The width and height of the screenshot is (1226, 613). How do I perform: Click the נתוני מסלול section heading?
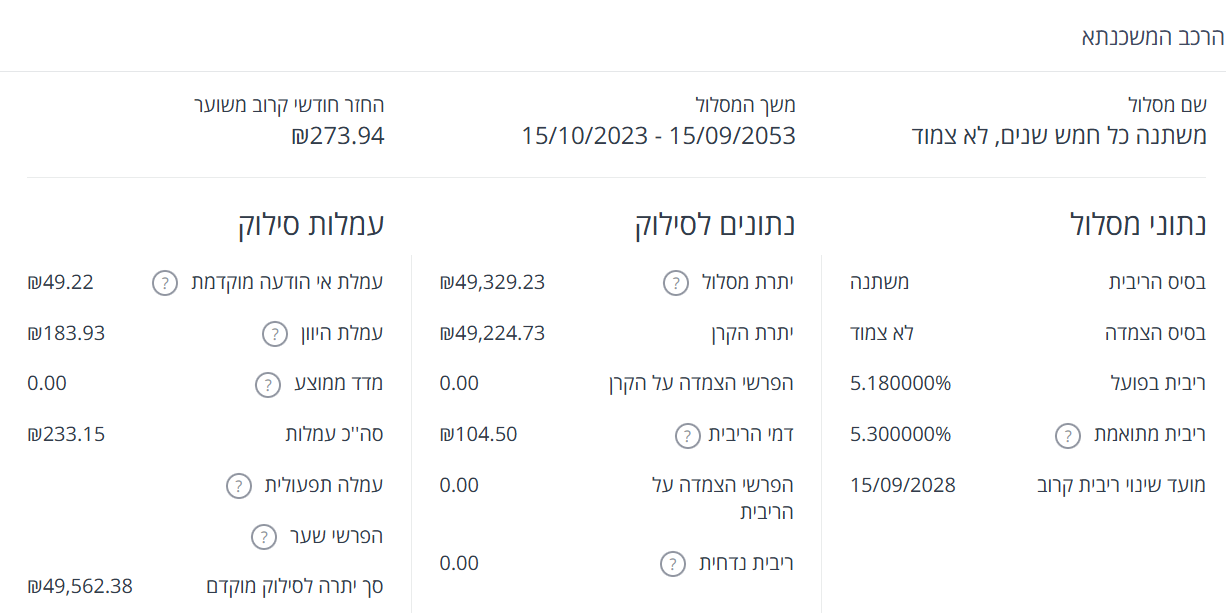click(1137, 225)
